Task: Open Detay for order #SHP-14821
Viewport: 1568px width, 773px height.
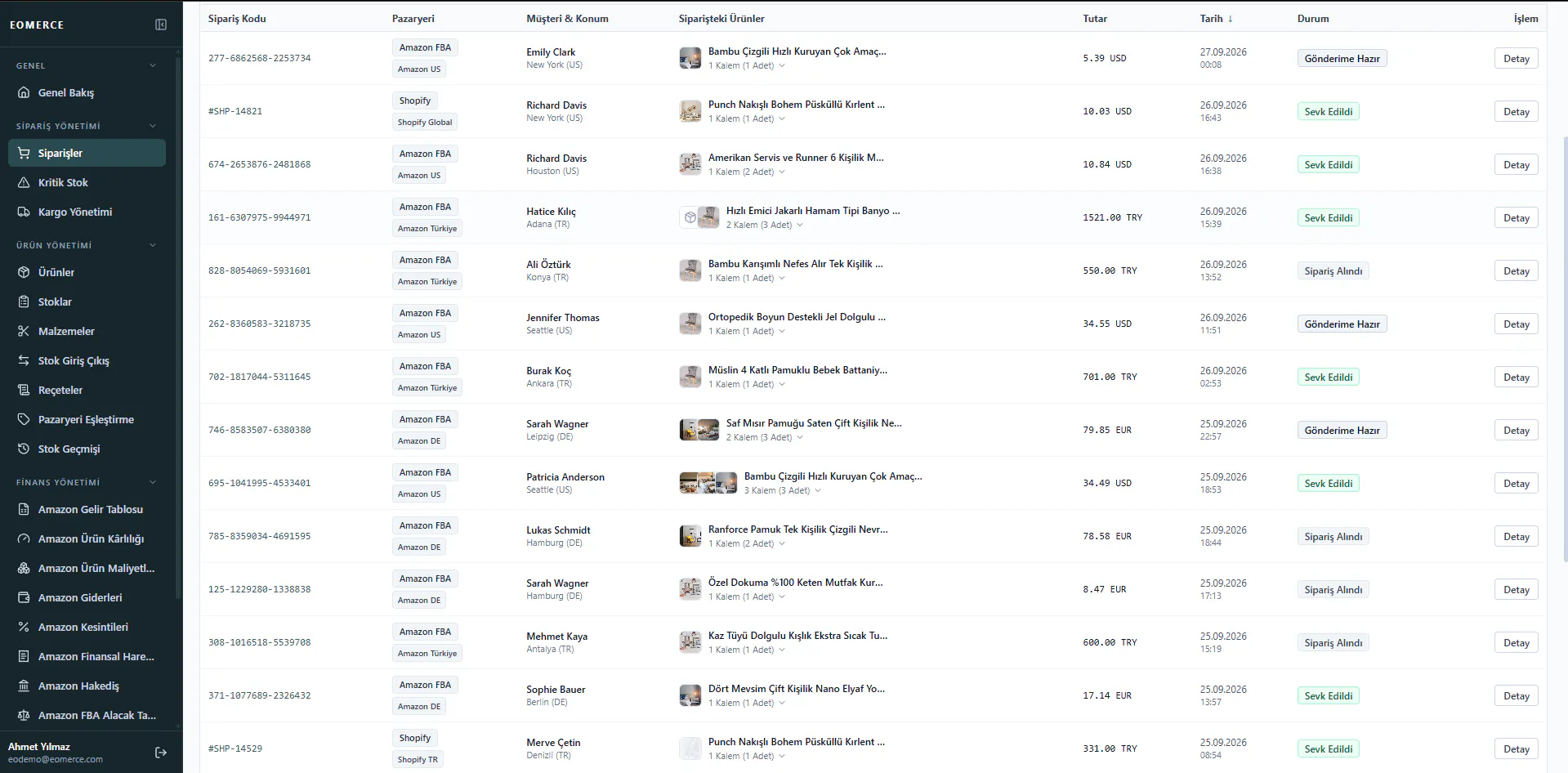Action: (1516, 111)
